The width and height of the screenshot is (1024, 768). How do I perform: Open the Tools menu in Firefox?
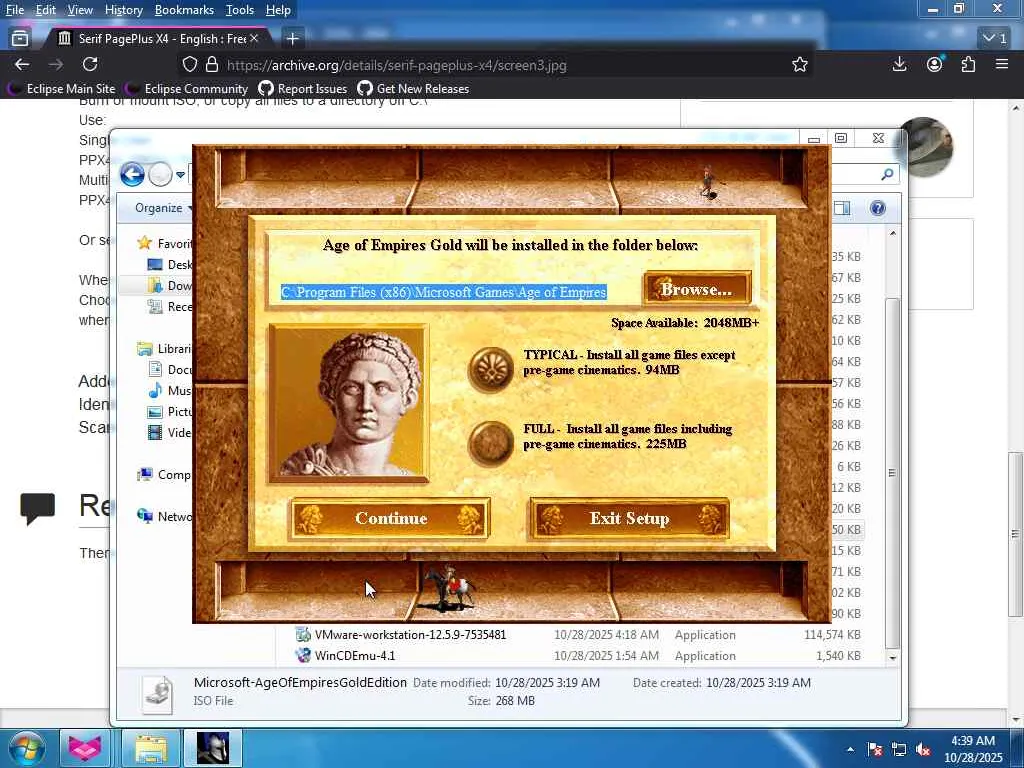[x=240, y=10]
